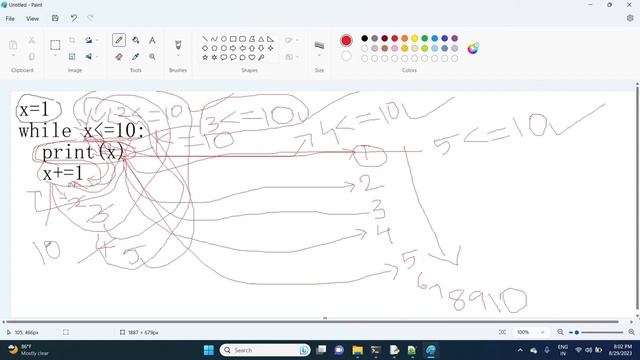This screenshot has height=360, width=640.
Task: Choose the orange color swatch
Action: 404,38
